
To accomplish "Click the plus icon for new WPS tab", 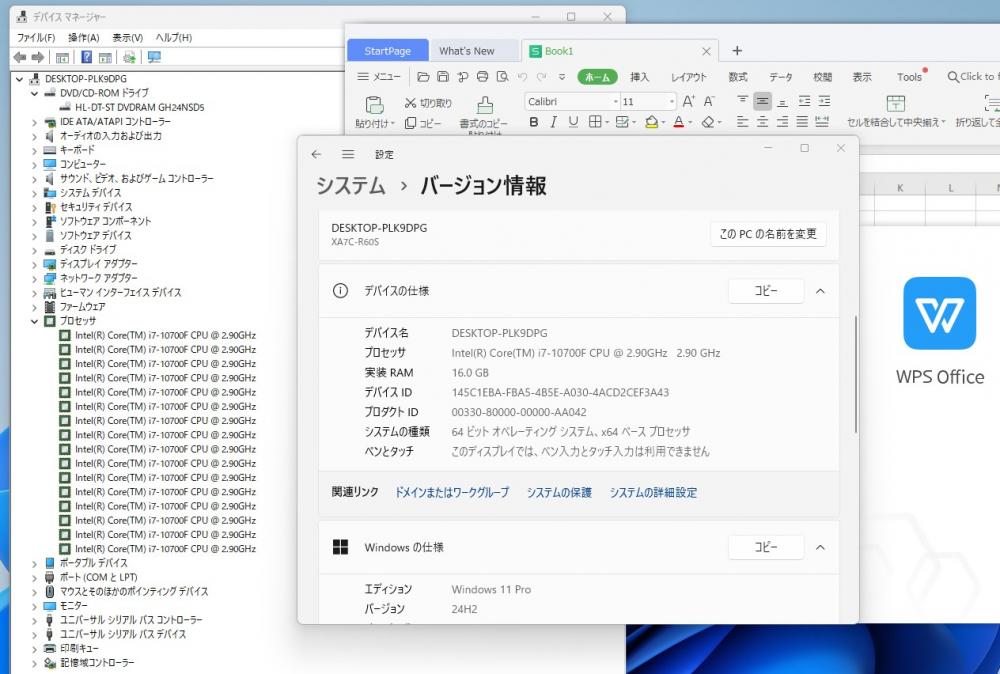I will click(737, 50).
